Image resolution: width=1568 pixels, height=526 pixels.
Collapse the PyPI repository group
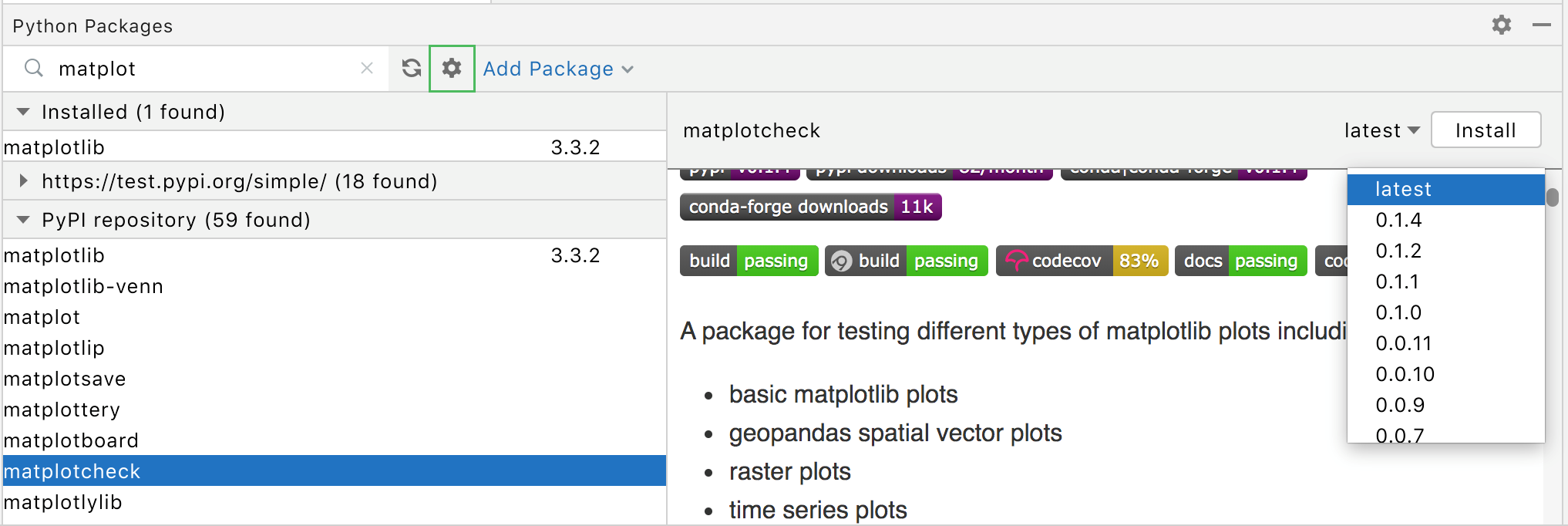click(x=23, y=220)
